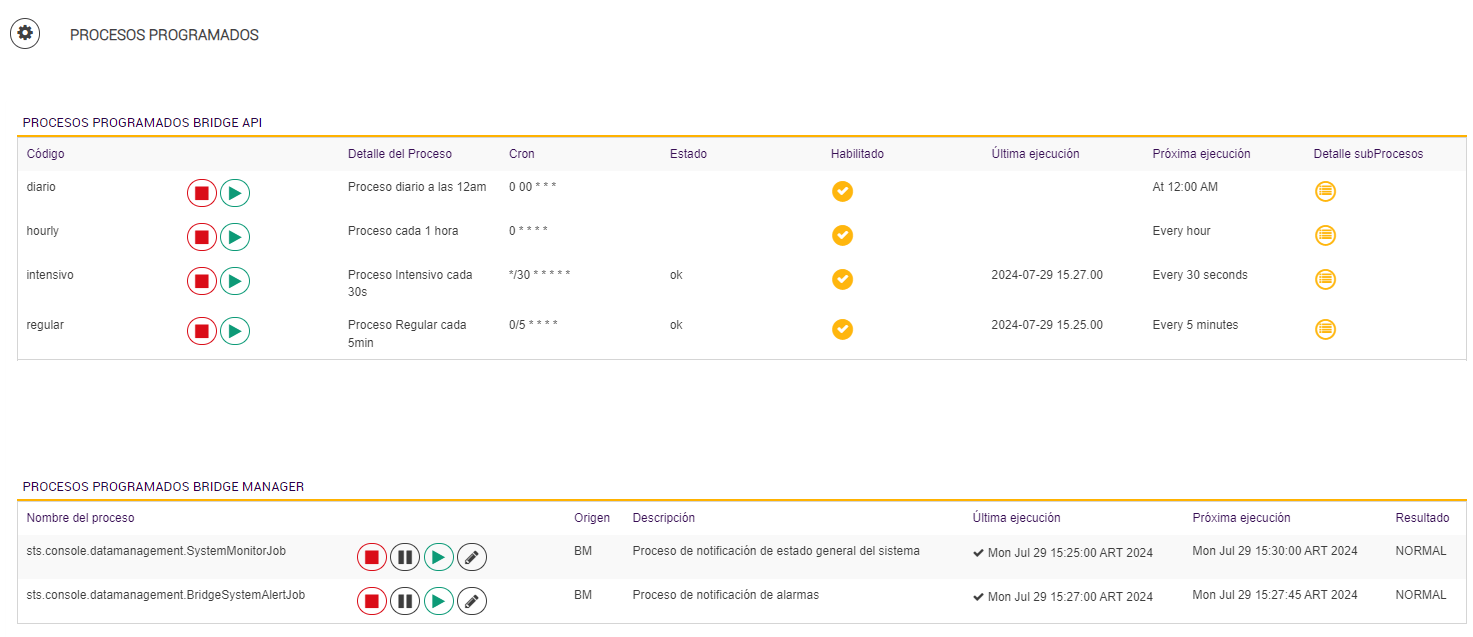
Task: Edit the BridgeSystemAlertJob with pencil icon
Action: [x=472, y=601]
